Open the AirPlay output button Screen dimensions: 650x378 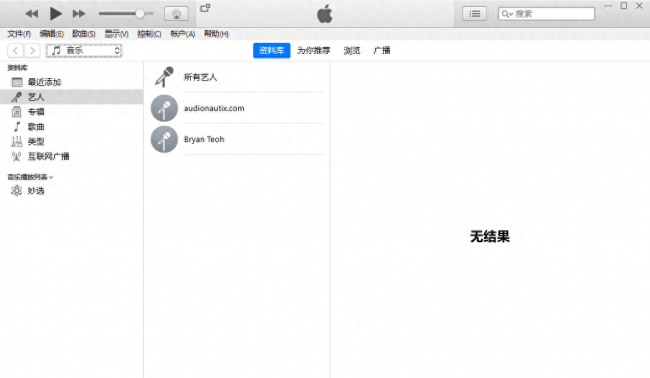tap(176, 14)
